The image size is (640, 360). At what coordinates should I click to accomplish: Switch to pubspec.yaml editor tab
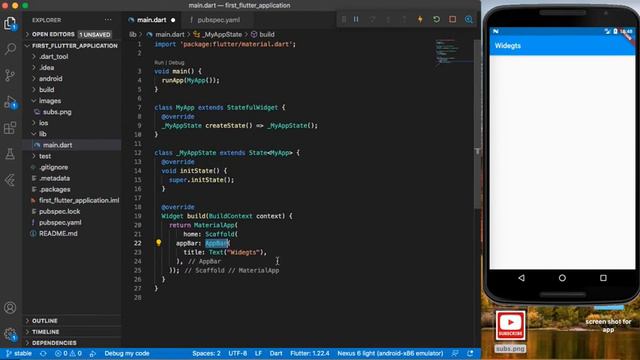click(x=218, y=20)
